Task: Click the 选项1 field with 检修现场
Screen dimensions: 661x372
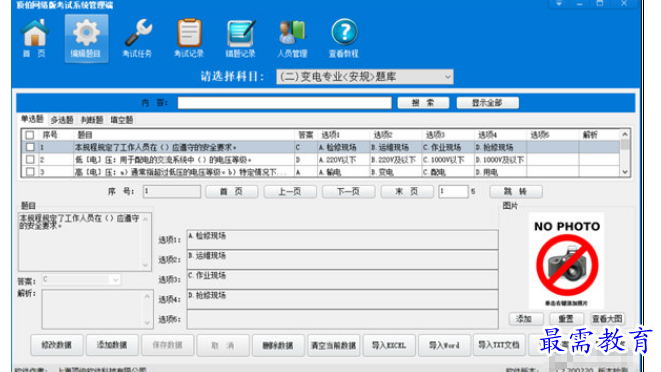Action: [x=342, y=240]
